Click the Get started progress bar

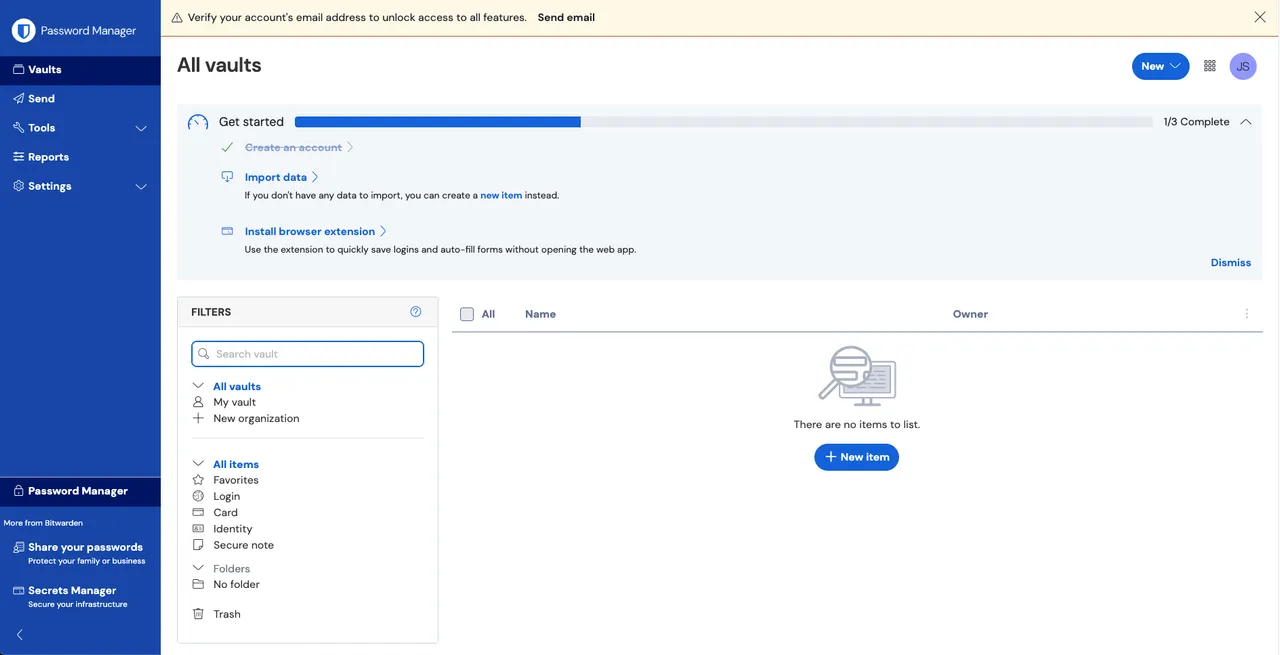(724, 122)
